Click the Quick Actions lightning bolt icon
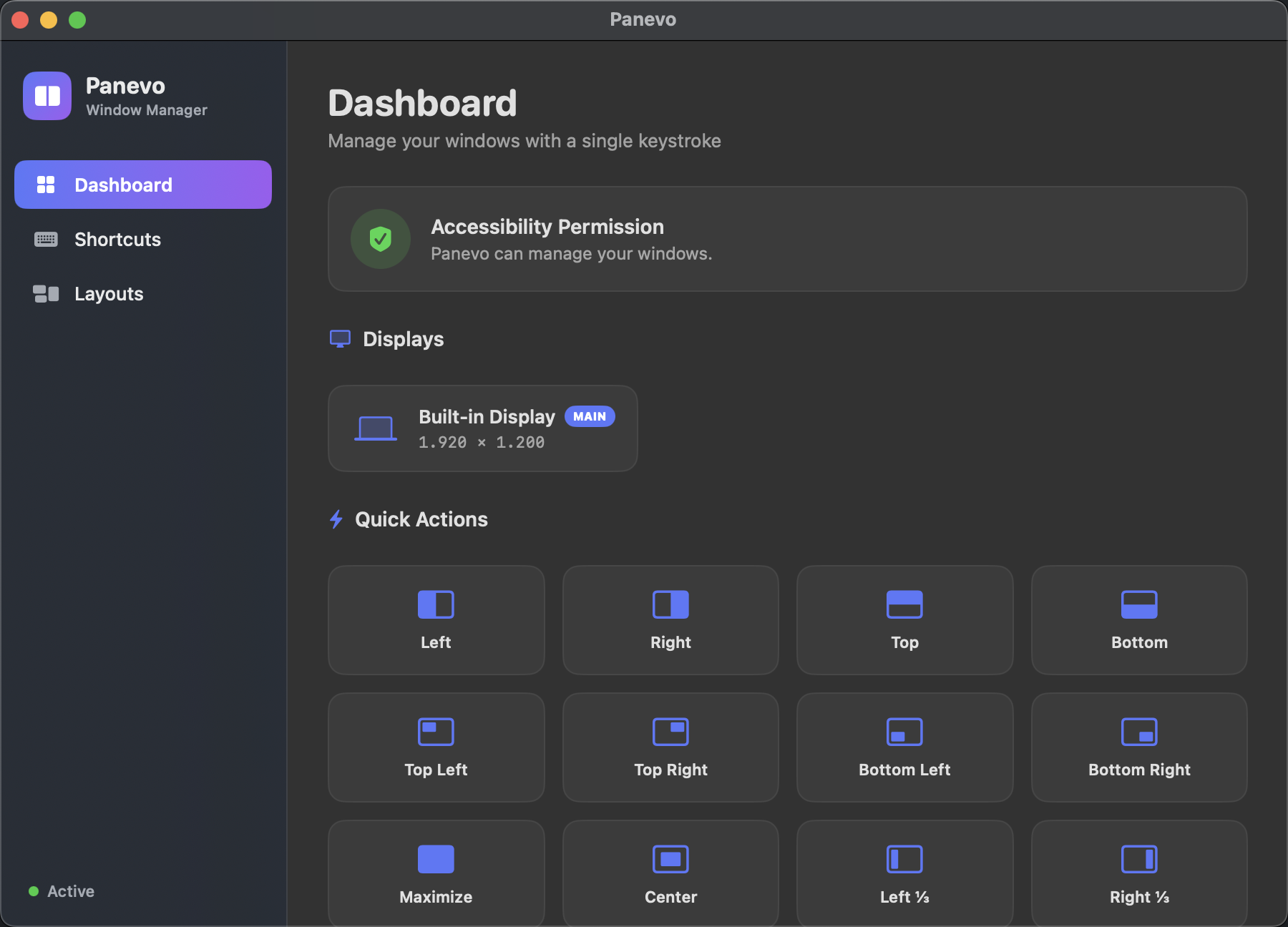Screen dimensions: 1288x927 click(x=336, y=519)
